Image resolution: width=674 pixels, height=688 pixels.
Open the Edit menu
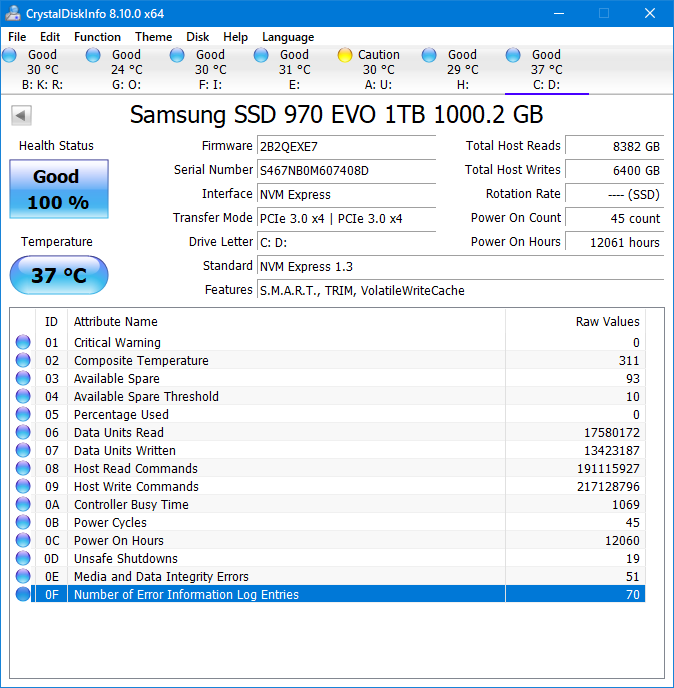[50, 37]
